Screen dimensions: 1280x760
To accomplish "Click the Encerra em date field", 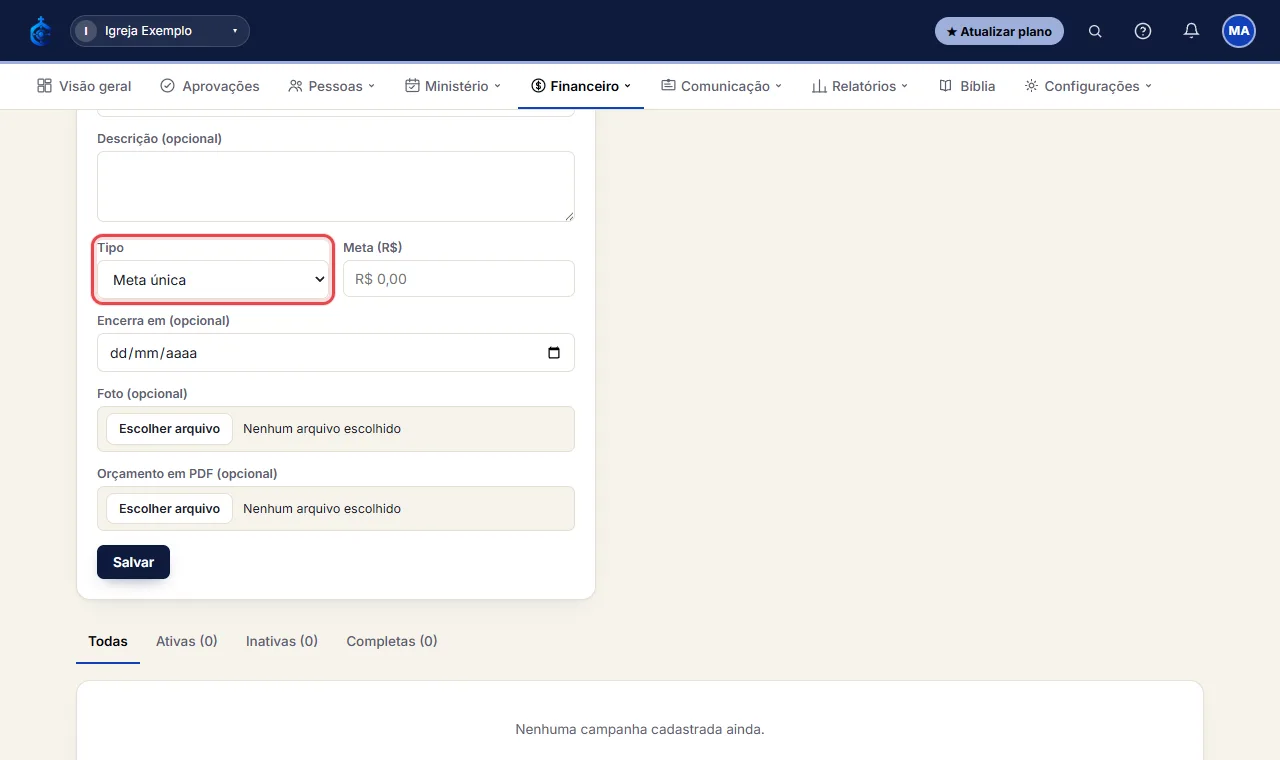I will click(336, 352).
